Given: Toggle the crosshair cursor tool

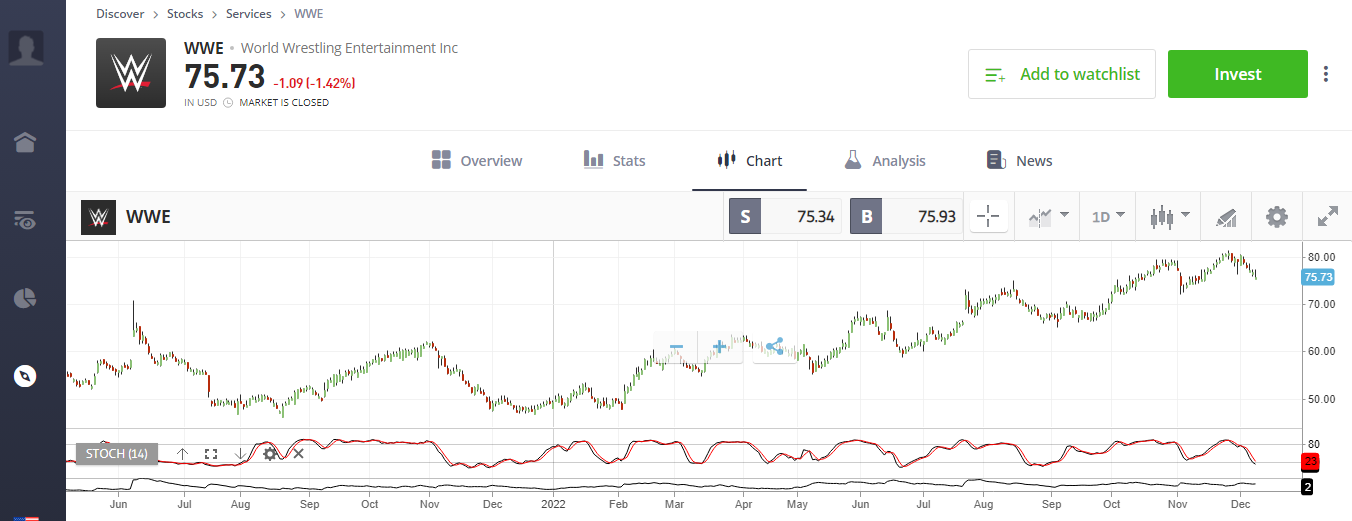Looking at the screenshot, I should 988,216.
